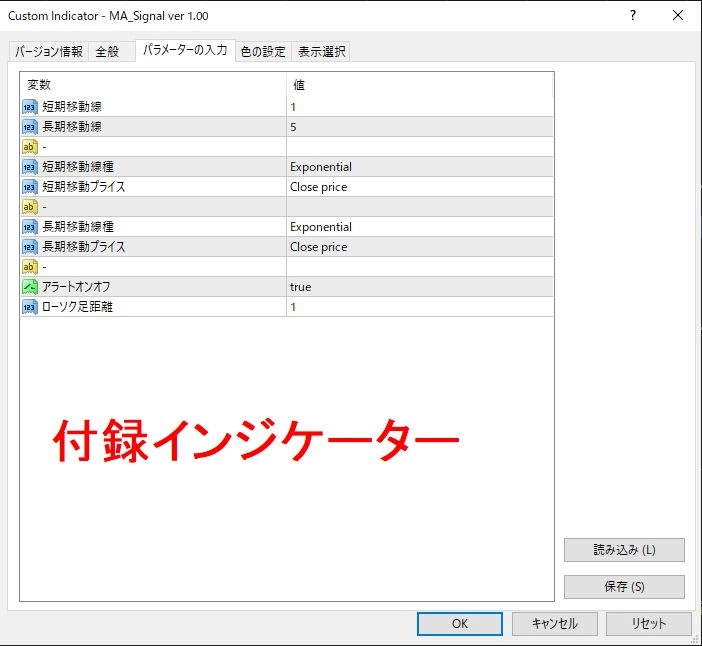Switch to the 色の設定 tab
Image resolution: width=702 pixels, height=646 pixels.
[263, 52]
